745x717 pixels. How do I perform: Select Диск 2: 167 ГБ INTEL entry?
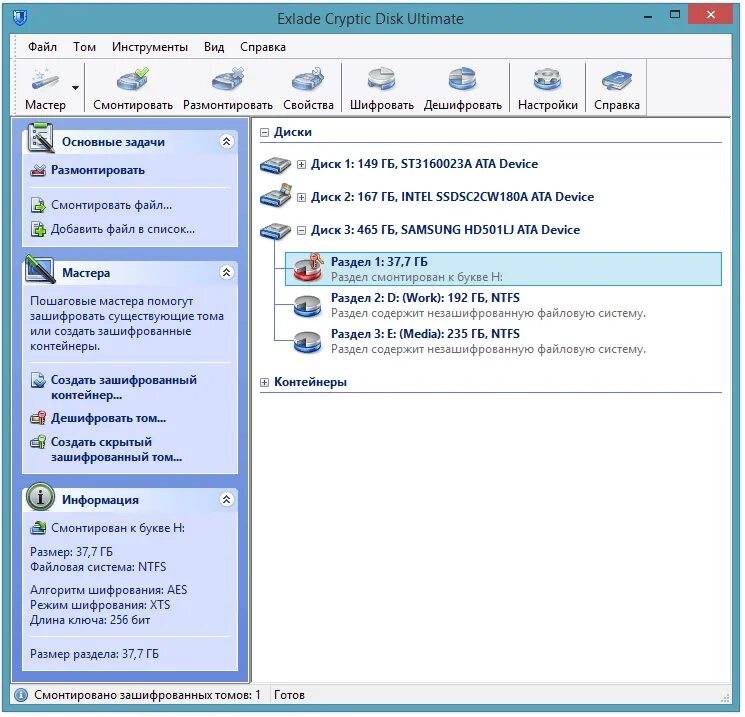pos(452,197)
